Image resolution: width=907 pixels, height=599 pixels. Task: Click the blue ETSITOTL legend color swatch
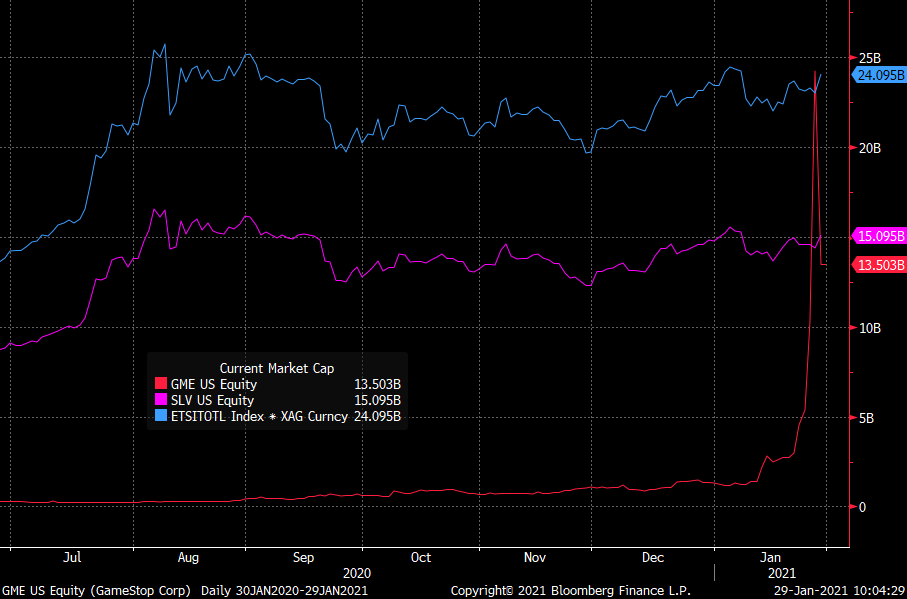[x=159, y=416]
